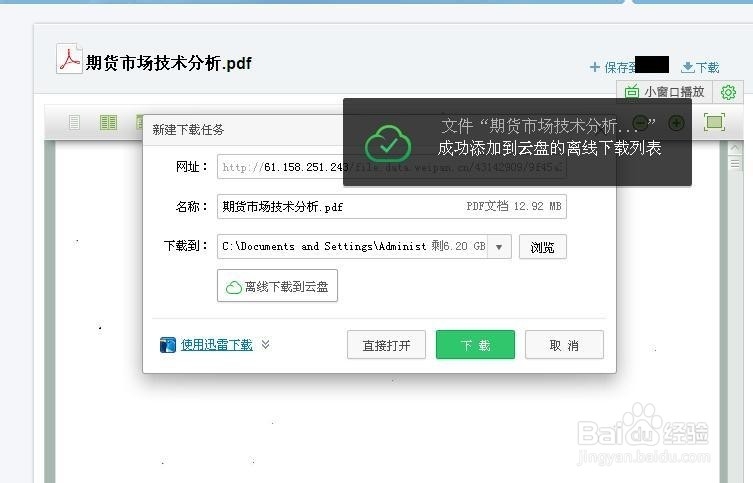
Task: Click the 浏览 browse button
Action: click(543, 247)
